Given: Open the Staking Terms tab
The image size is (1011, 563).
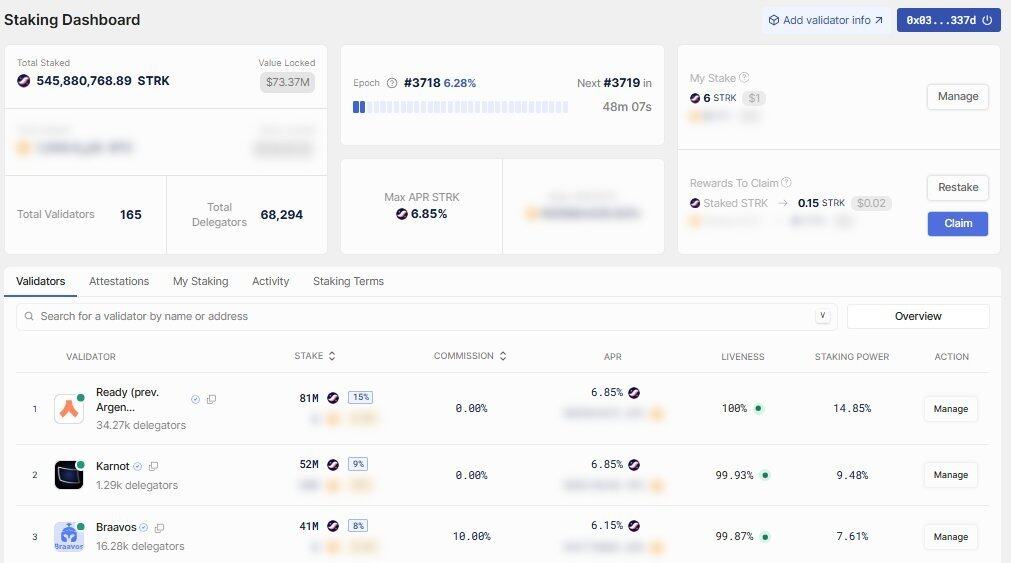Looking at the screenshot, I should (x=348, y=281).
